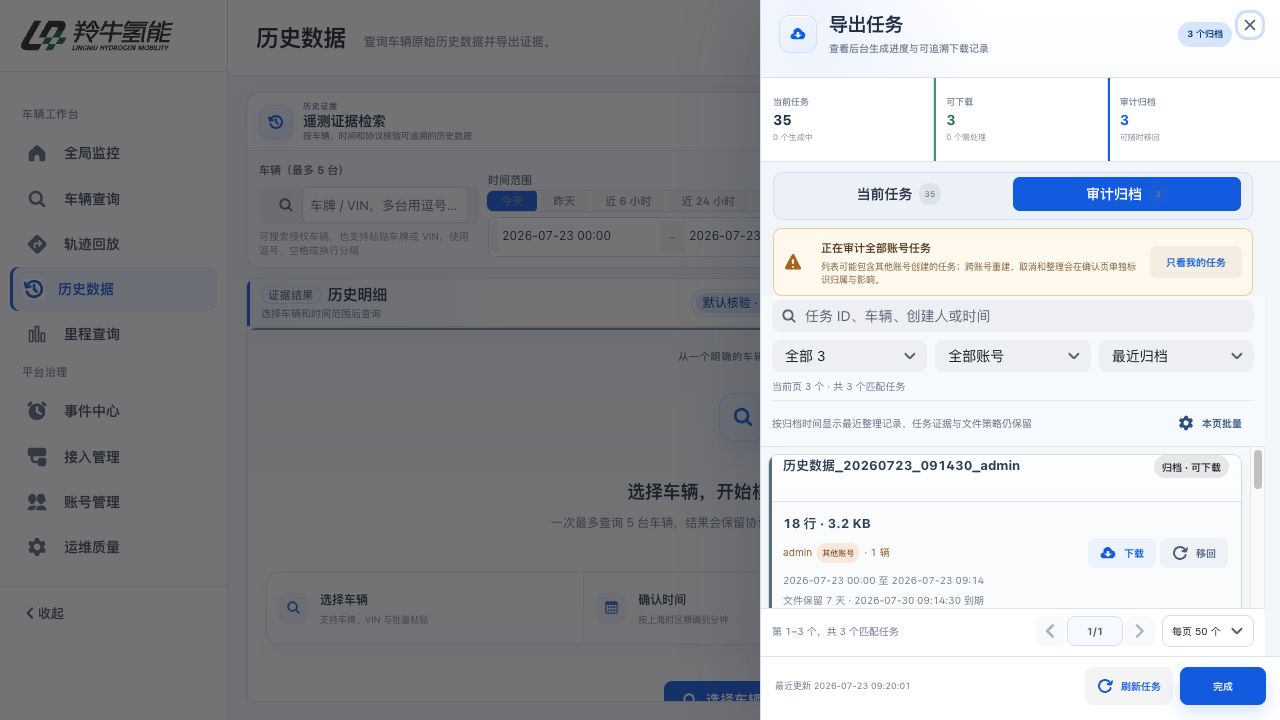This screenshot has width=1280, height=720.
Task: Go to previous page arrow
Action: tap(1050, 631)
